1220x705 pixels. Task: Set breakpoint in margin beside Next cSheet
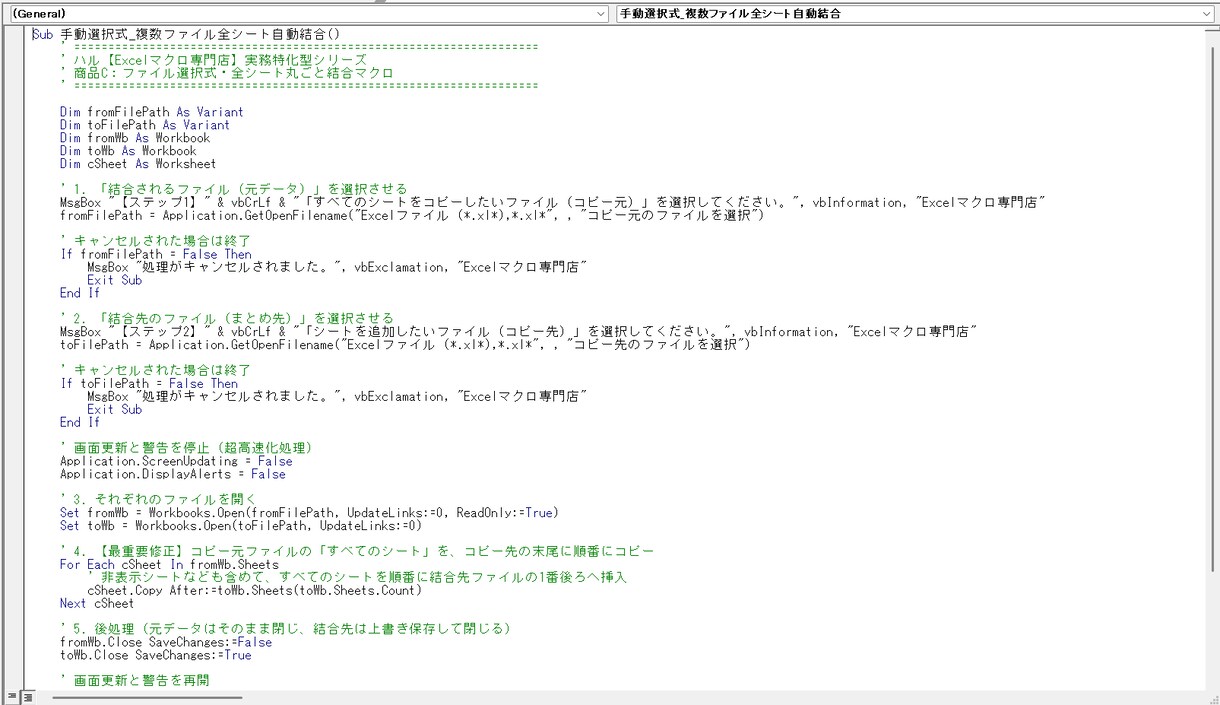pos(16,603)
